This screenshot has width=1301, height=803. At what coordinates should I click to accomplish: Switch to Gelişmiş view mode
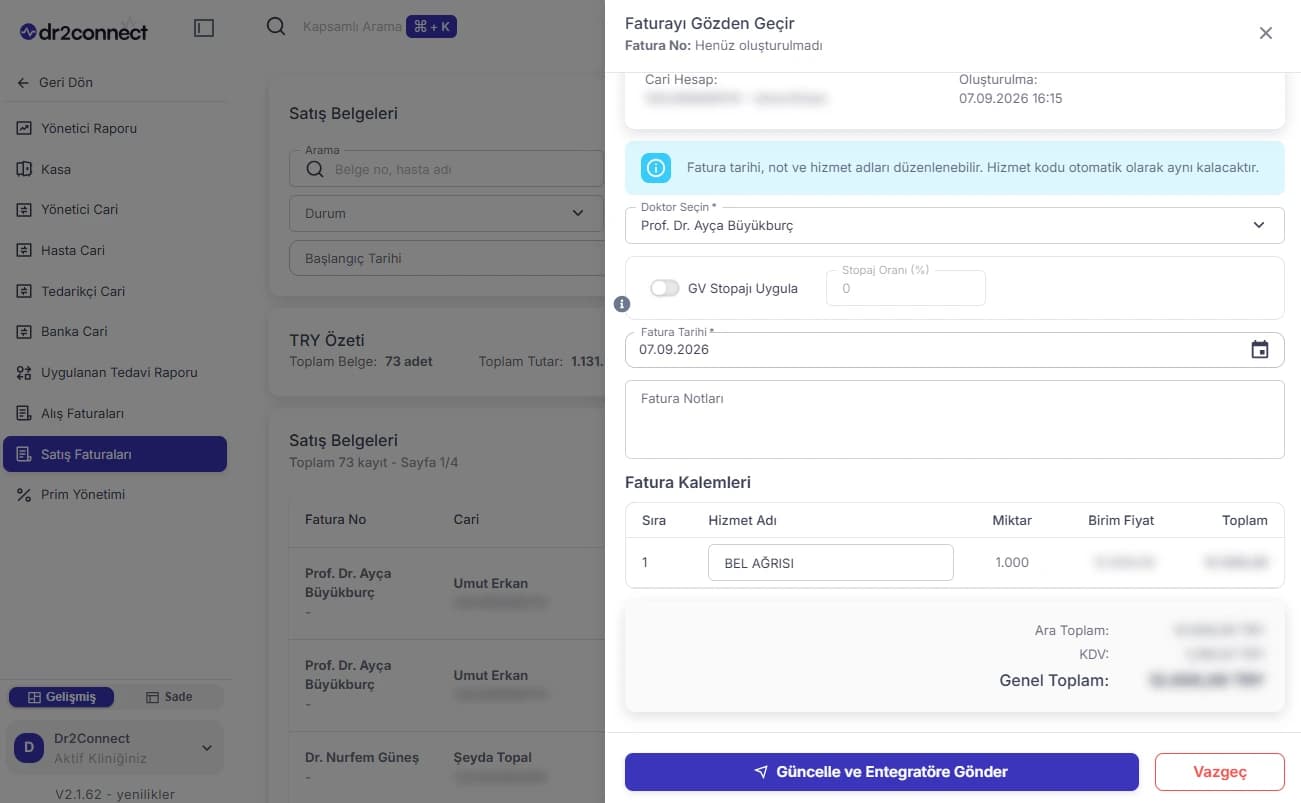61,697
